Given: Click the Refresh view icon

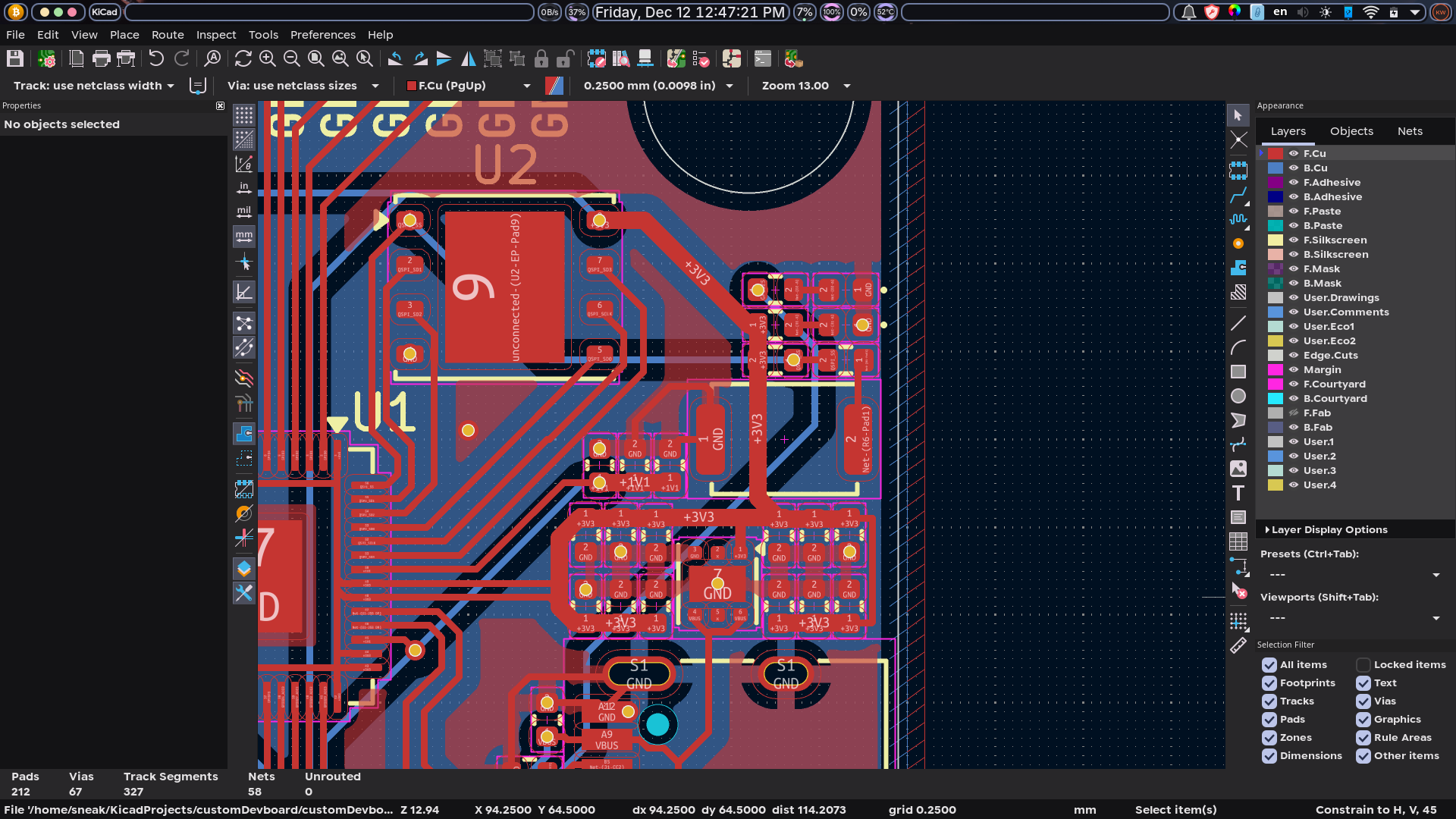Looking at the screenshot, I should (x=243, y=58).
